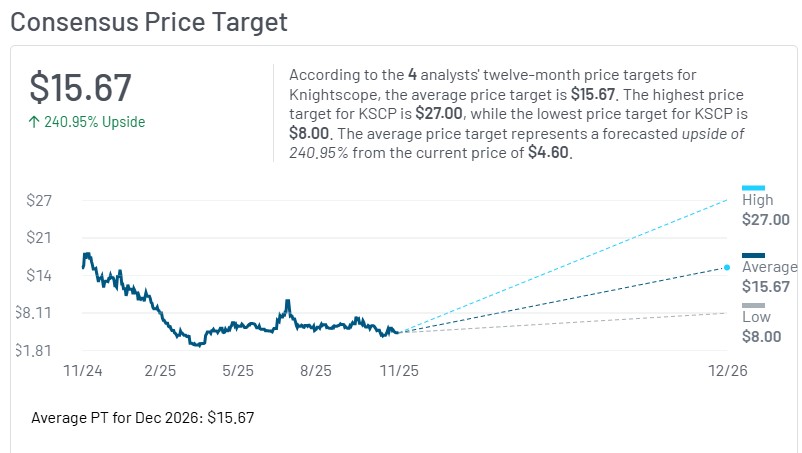This screenshot has height=453, width=802.
Task: Select the High $27.00 legend label
Action: click(x=765, y=210)
